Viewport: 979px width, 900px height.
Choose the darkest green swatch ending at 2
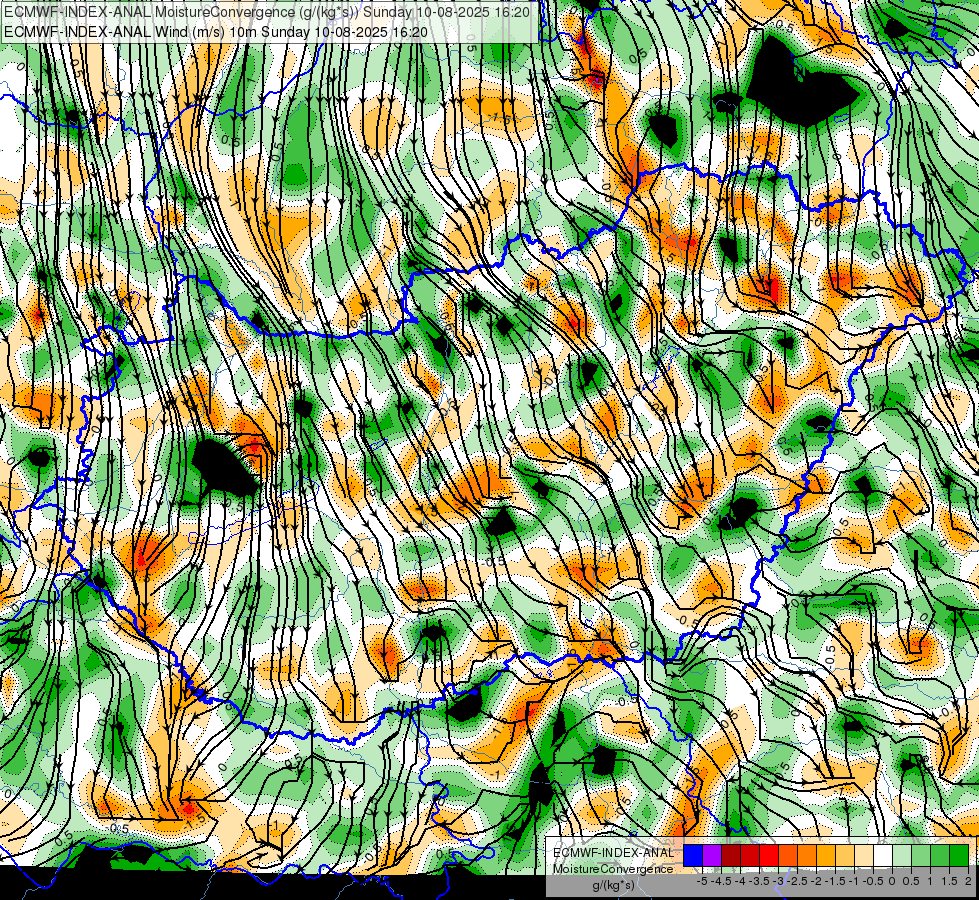(959, 856)
